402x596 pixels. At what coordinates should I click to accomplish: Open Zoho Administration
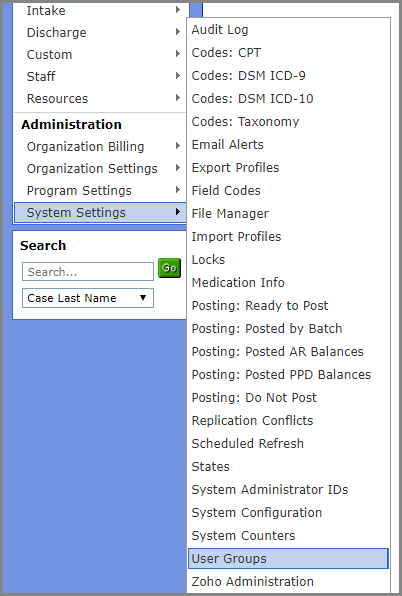click(288, 582)
